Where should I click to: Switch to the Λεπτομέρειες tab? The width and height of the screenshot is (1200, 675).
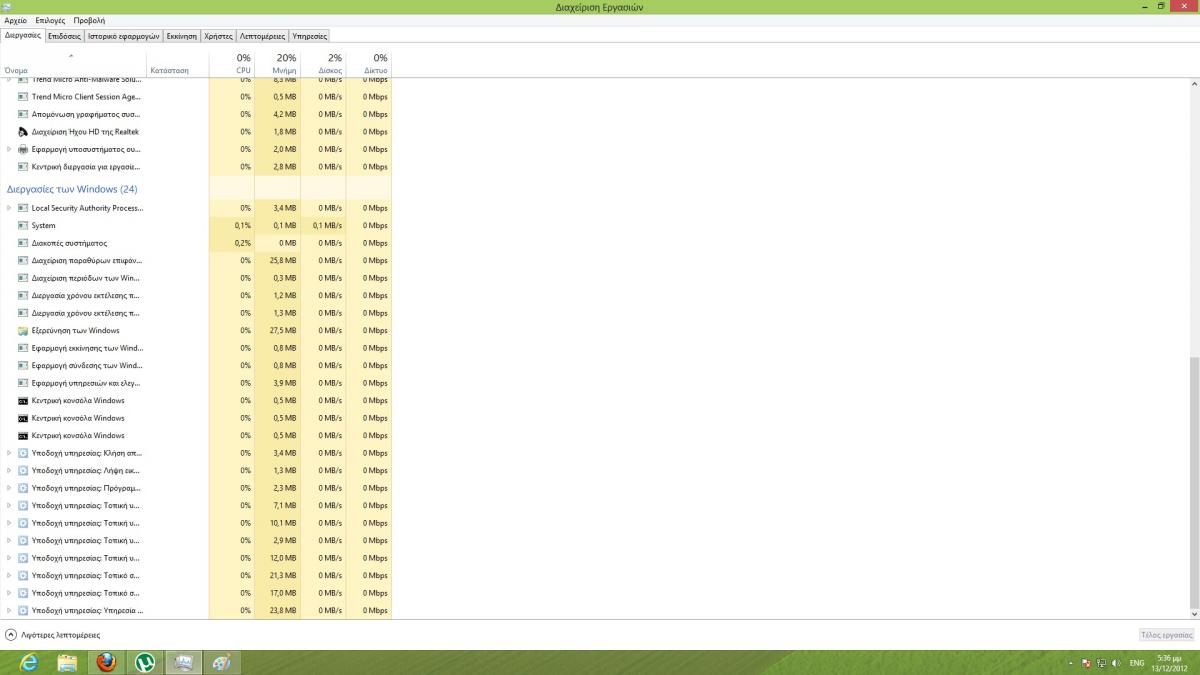tap(262, 35)
